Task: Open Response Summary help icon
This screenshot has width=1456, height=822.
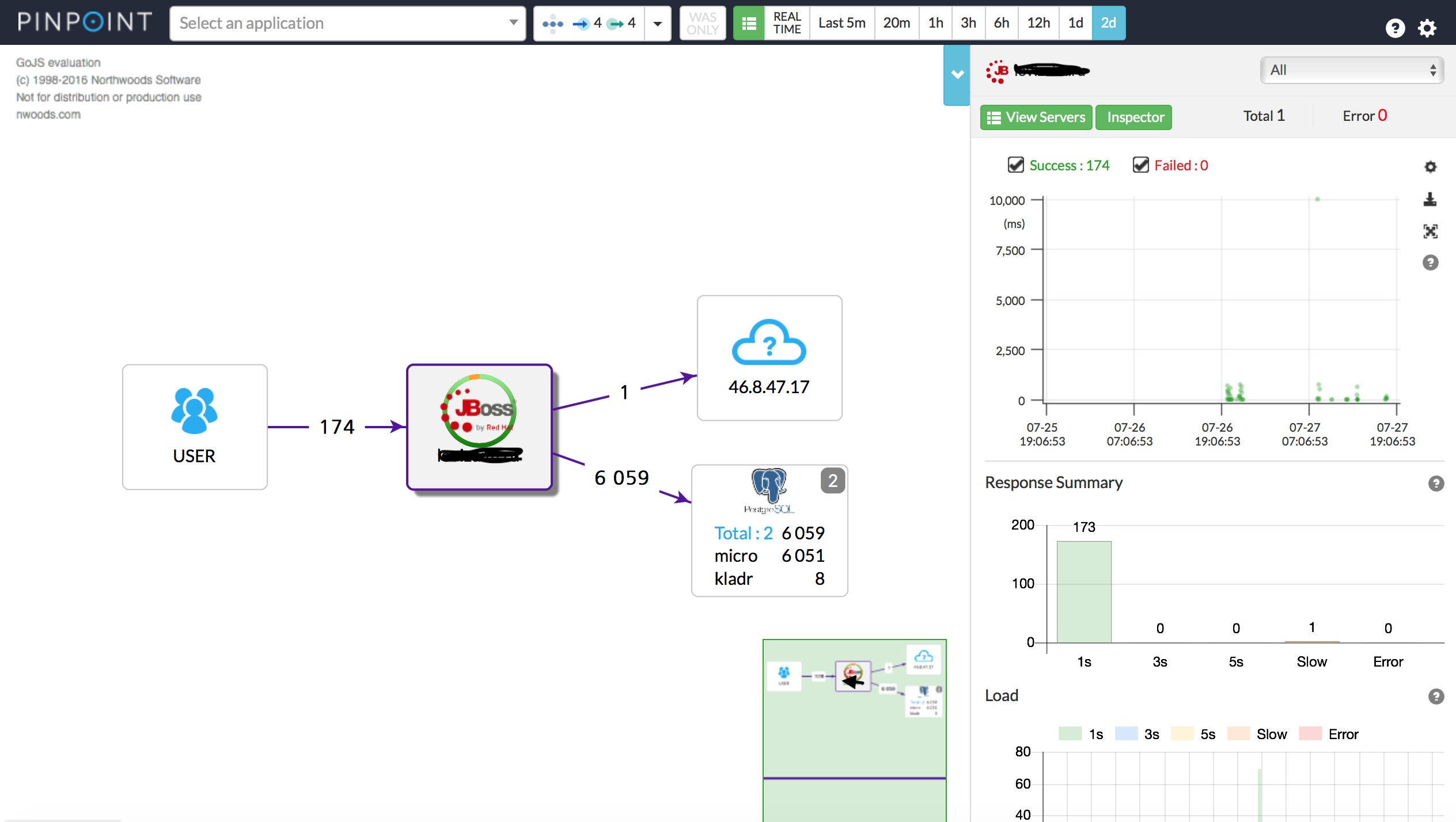Action: tap(1436, 484)
